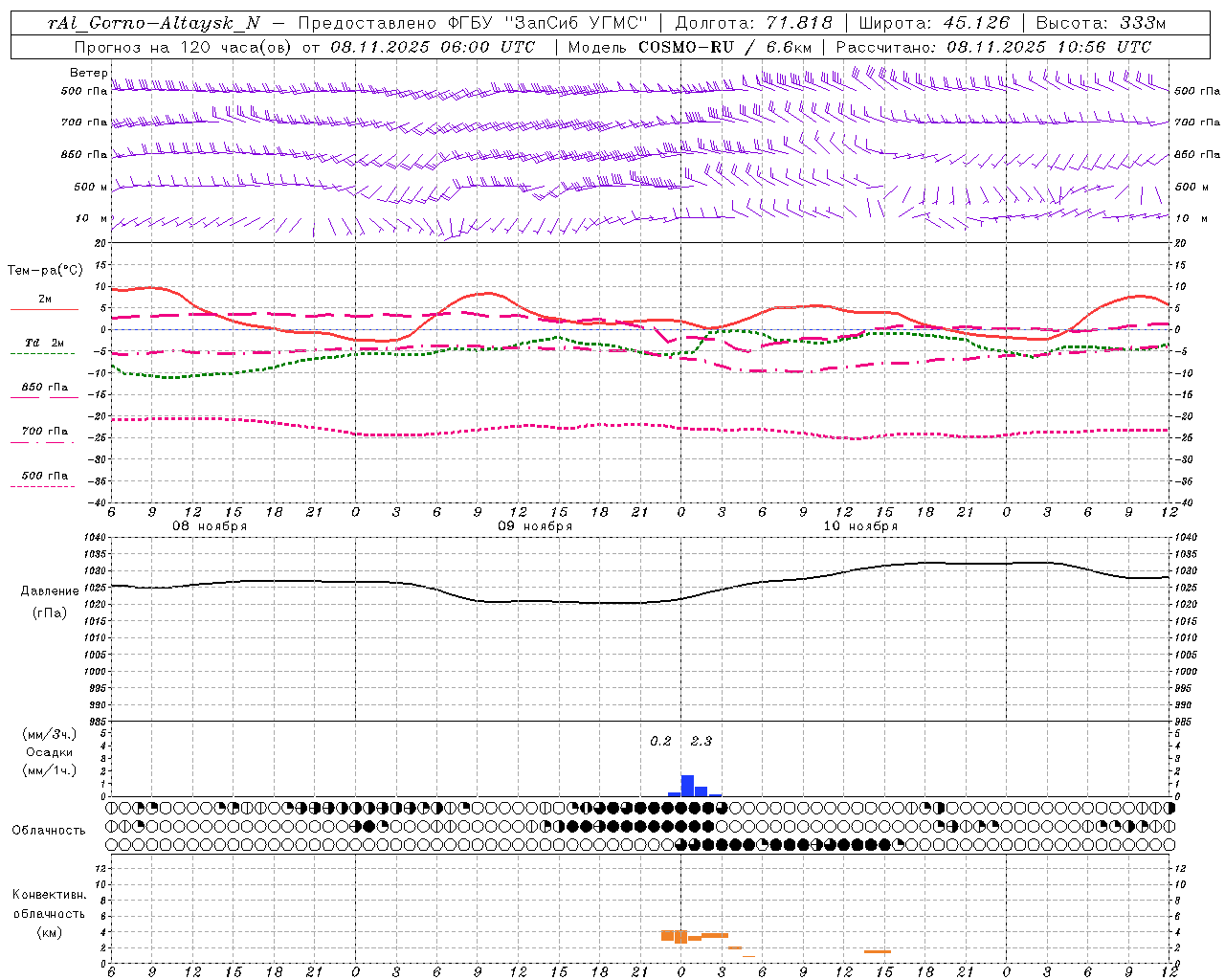1225x980 pixels.
Task: Select the Осадки panel label
Action: (x=50, y=752)
